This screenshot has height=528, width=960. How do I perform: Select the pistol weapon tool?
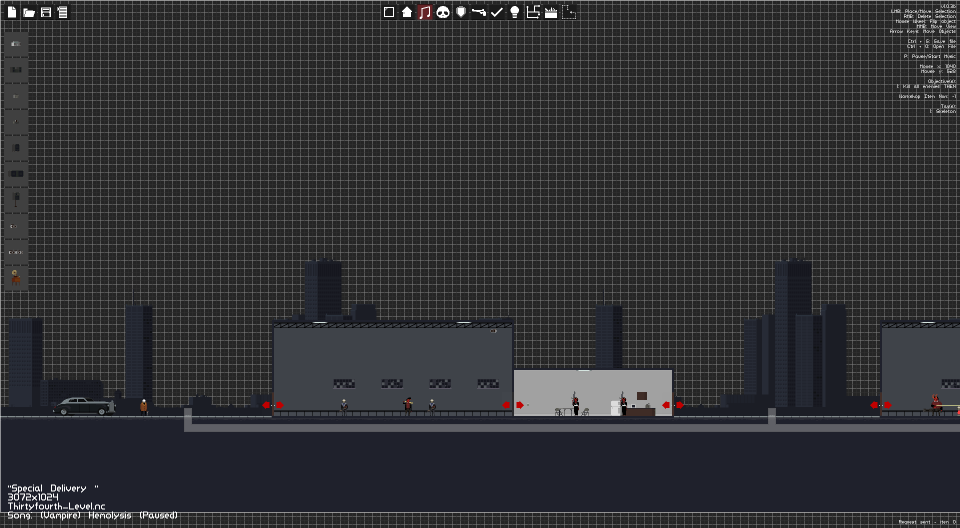(479, 12)
